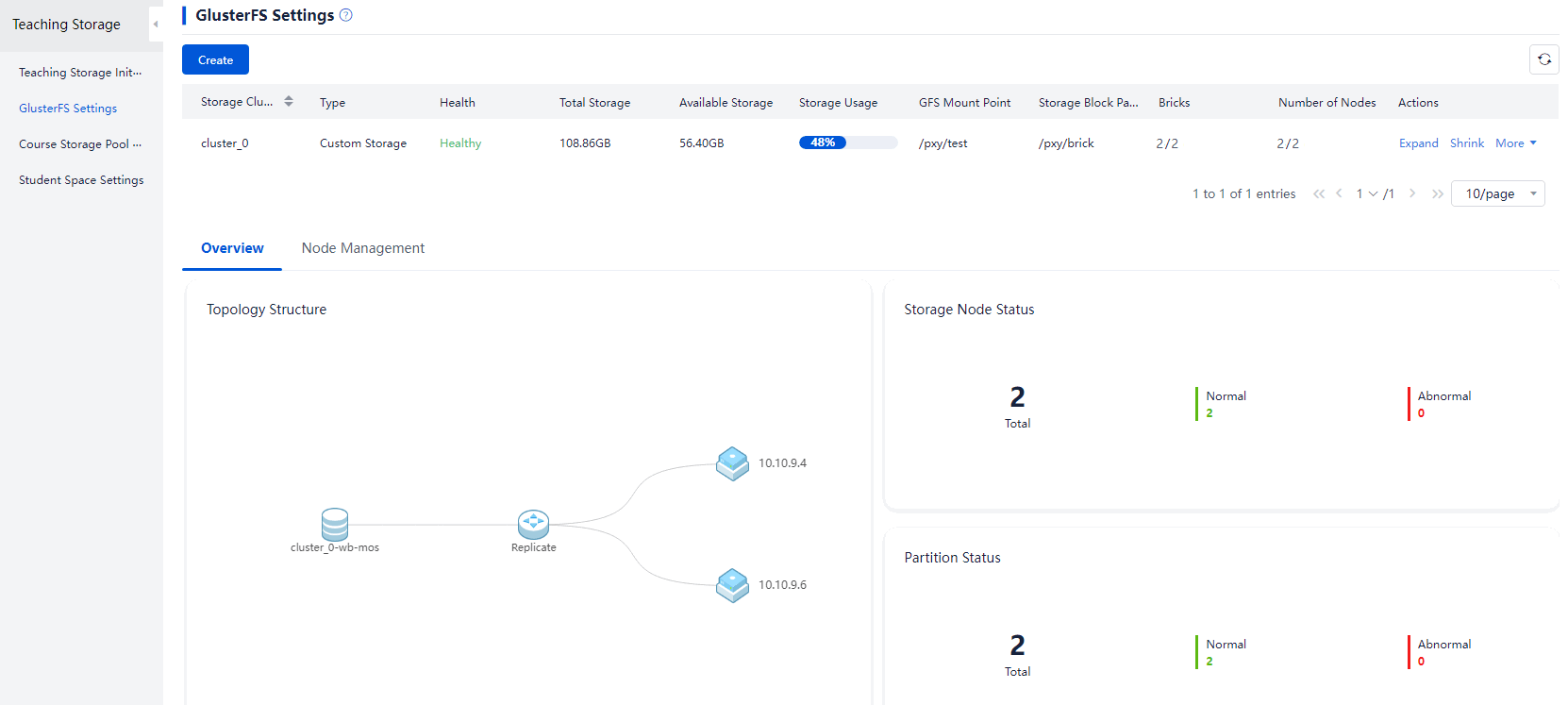
Task: Go to previous page of entries
Action: [1339, 193]
